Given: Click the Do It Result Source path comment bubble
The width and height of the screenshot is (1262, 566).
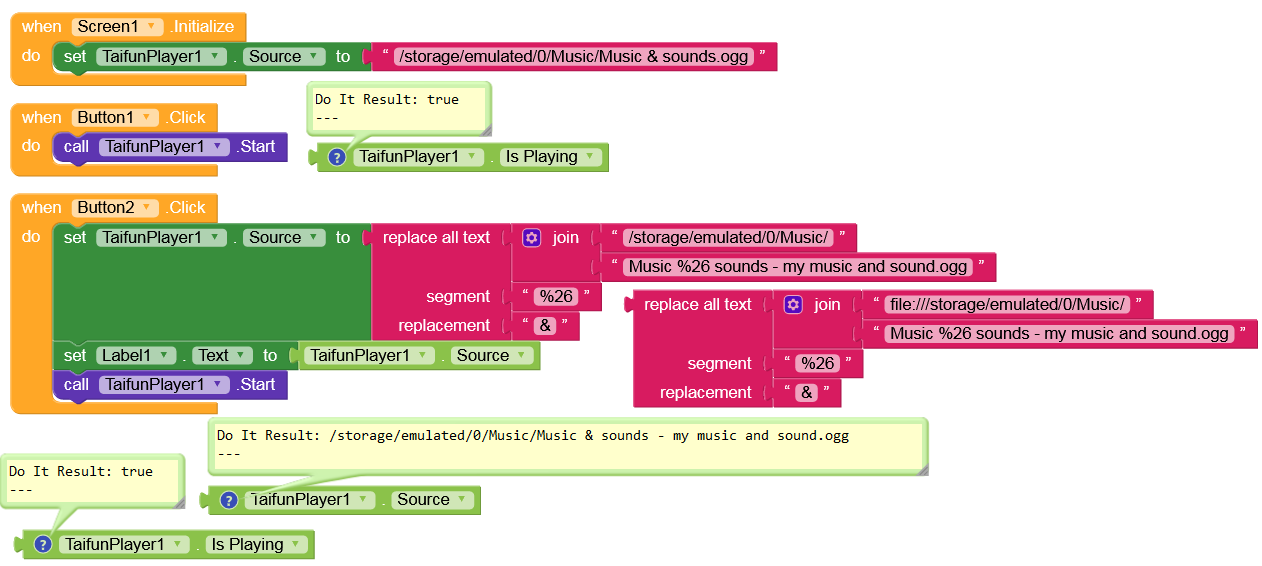Looking at the screenshot, I should pos(567,445).
